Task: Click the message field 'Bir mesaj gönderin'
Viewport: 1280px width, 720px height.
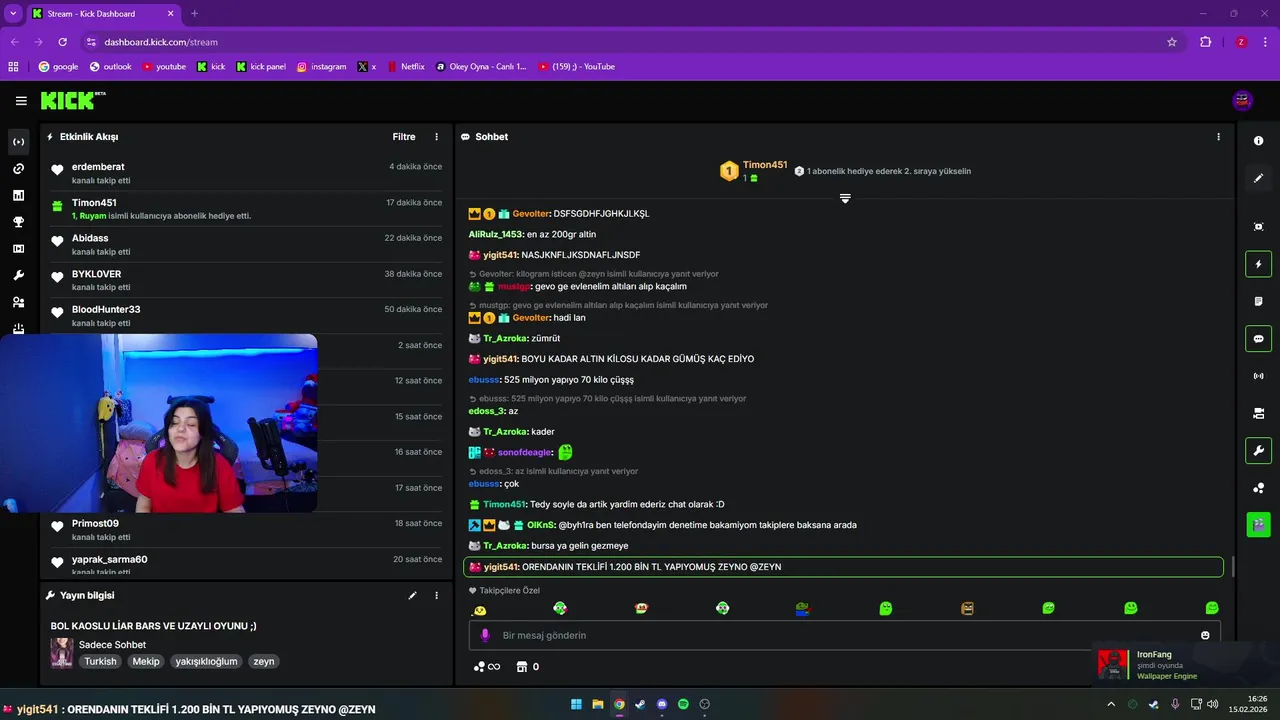Action: pos(845,635)
